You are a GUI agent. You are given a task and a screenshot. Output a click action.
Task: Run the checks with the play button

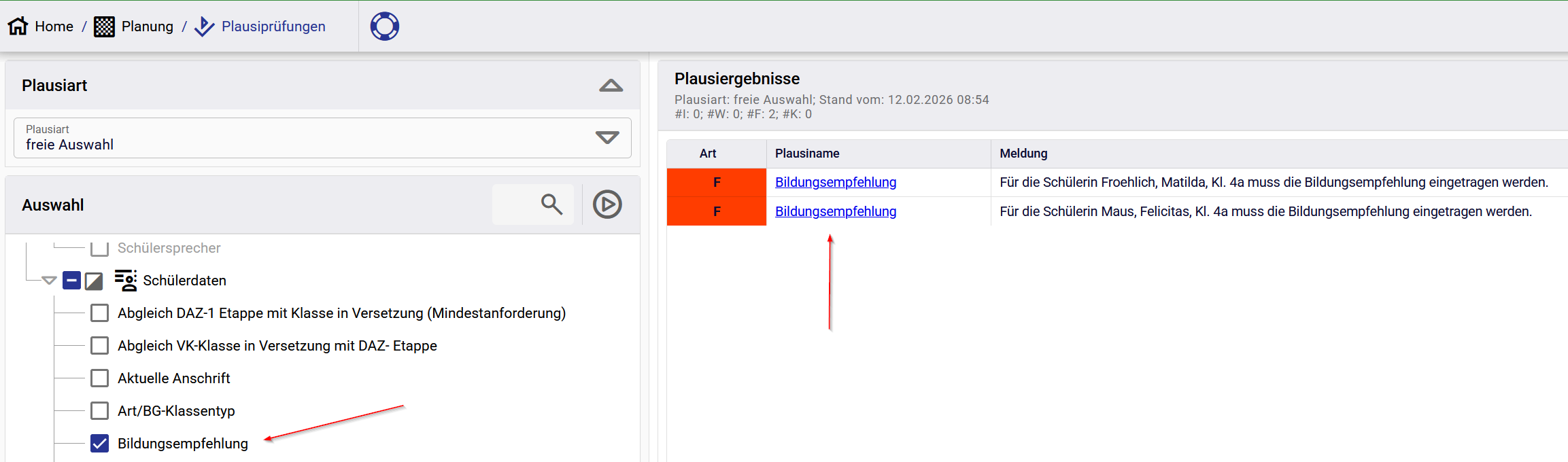(607, 205)
